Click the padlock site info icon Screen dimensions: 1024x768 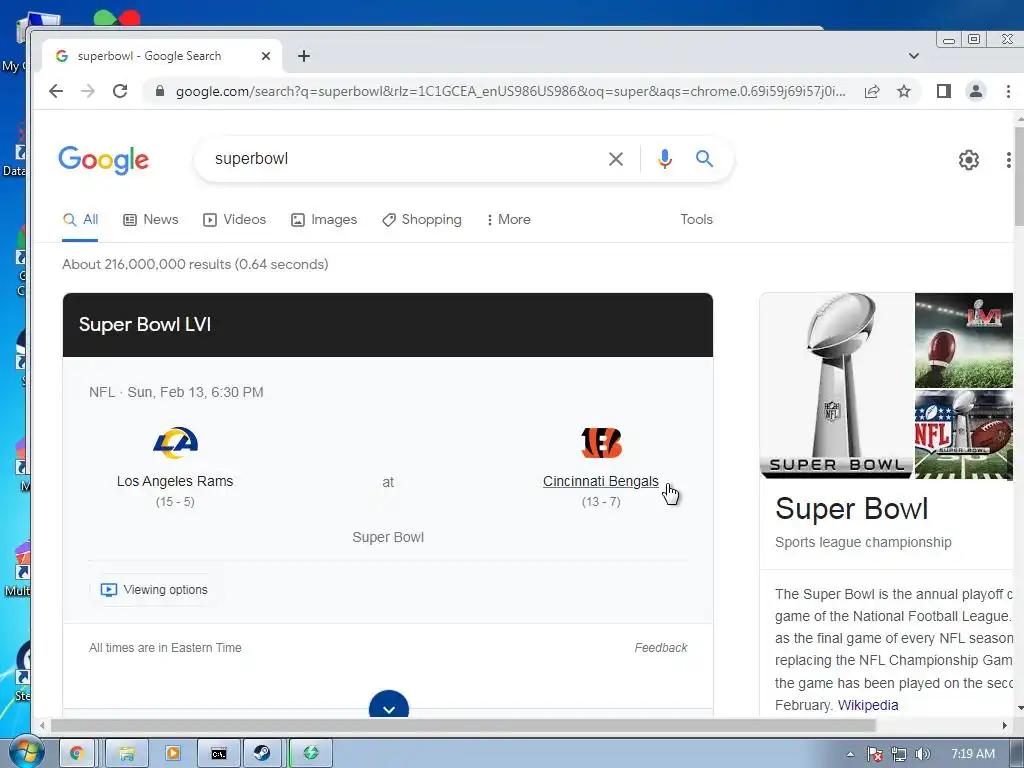point(159,91)
